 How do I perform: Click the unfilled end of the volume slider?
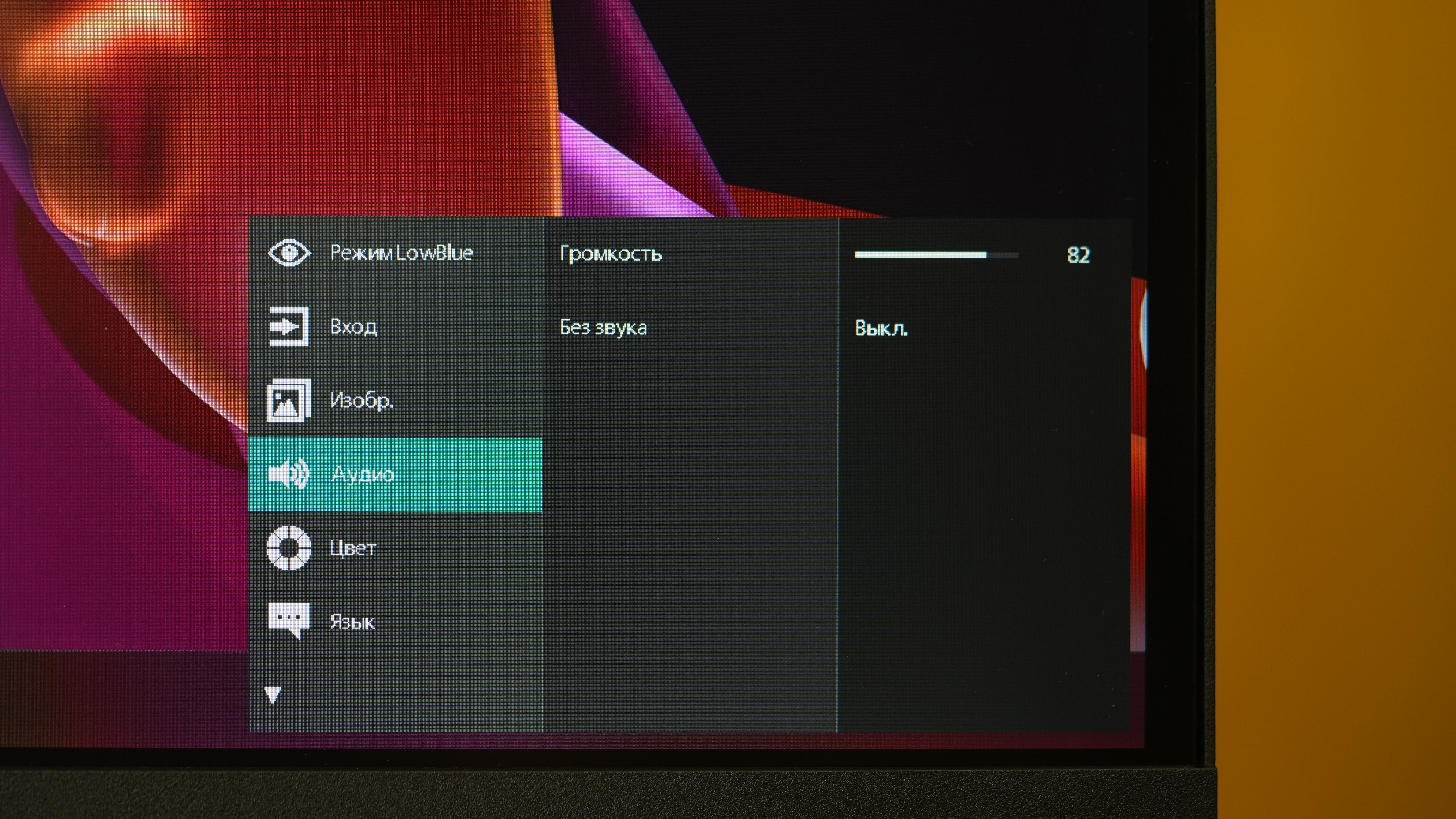(1003, 256)
